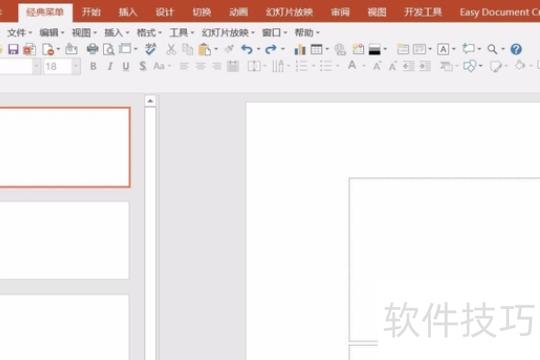Open the font size 18 dropdown arrow
This screenshot has height=360, width=540.
click(x=76, y=66)
